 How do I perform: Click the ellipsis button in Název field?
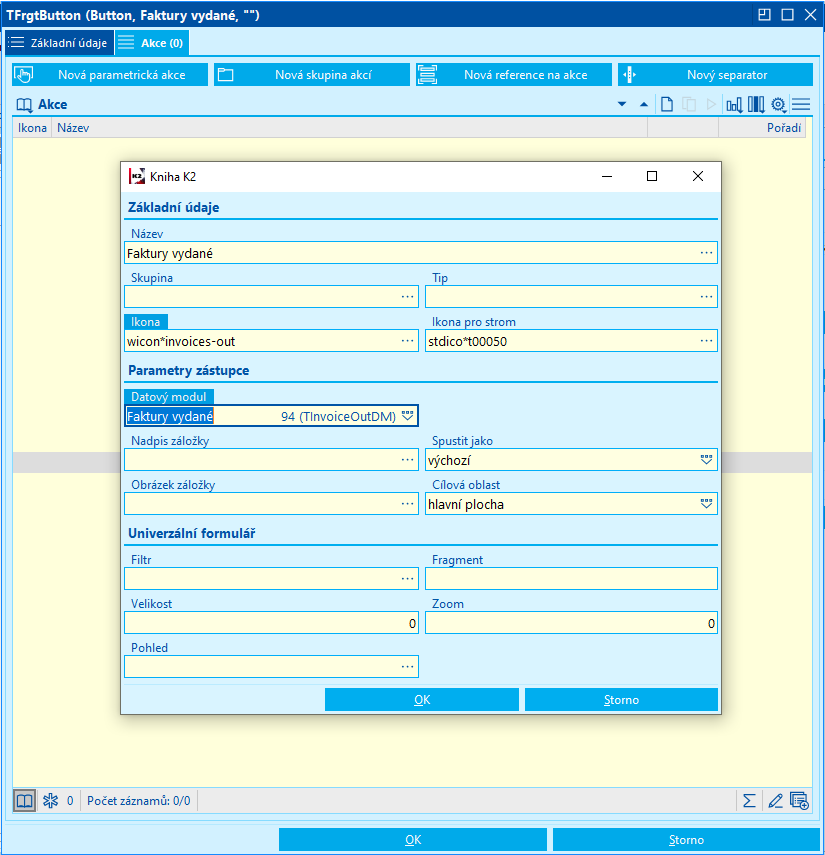[x=706, y=253]
